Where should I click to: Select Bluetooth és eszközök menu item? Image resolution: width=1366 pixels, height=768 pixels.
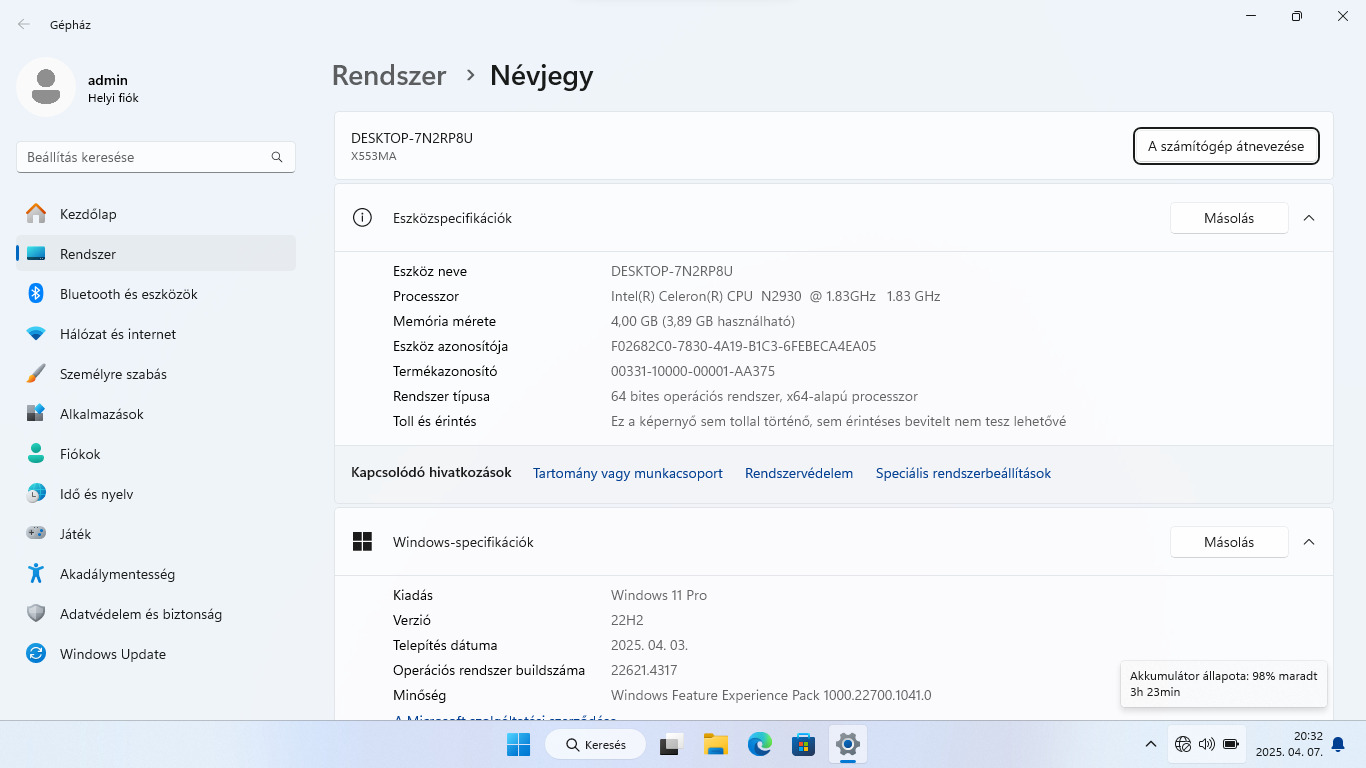[x=156, y=294]
